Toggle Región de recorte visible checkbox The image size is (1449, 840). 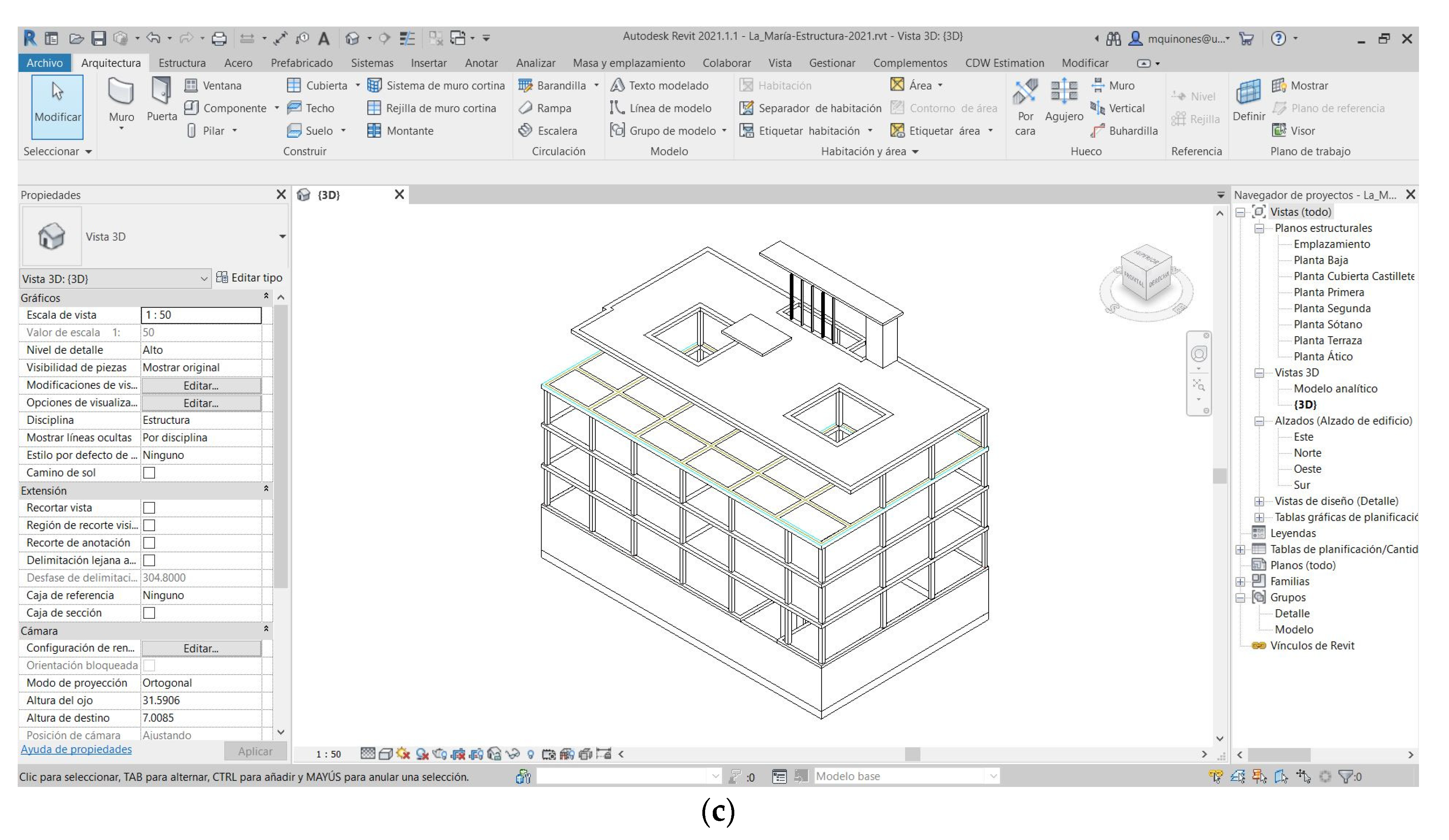click(150, 526)
